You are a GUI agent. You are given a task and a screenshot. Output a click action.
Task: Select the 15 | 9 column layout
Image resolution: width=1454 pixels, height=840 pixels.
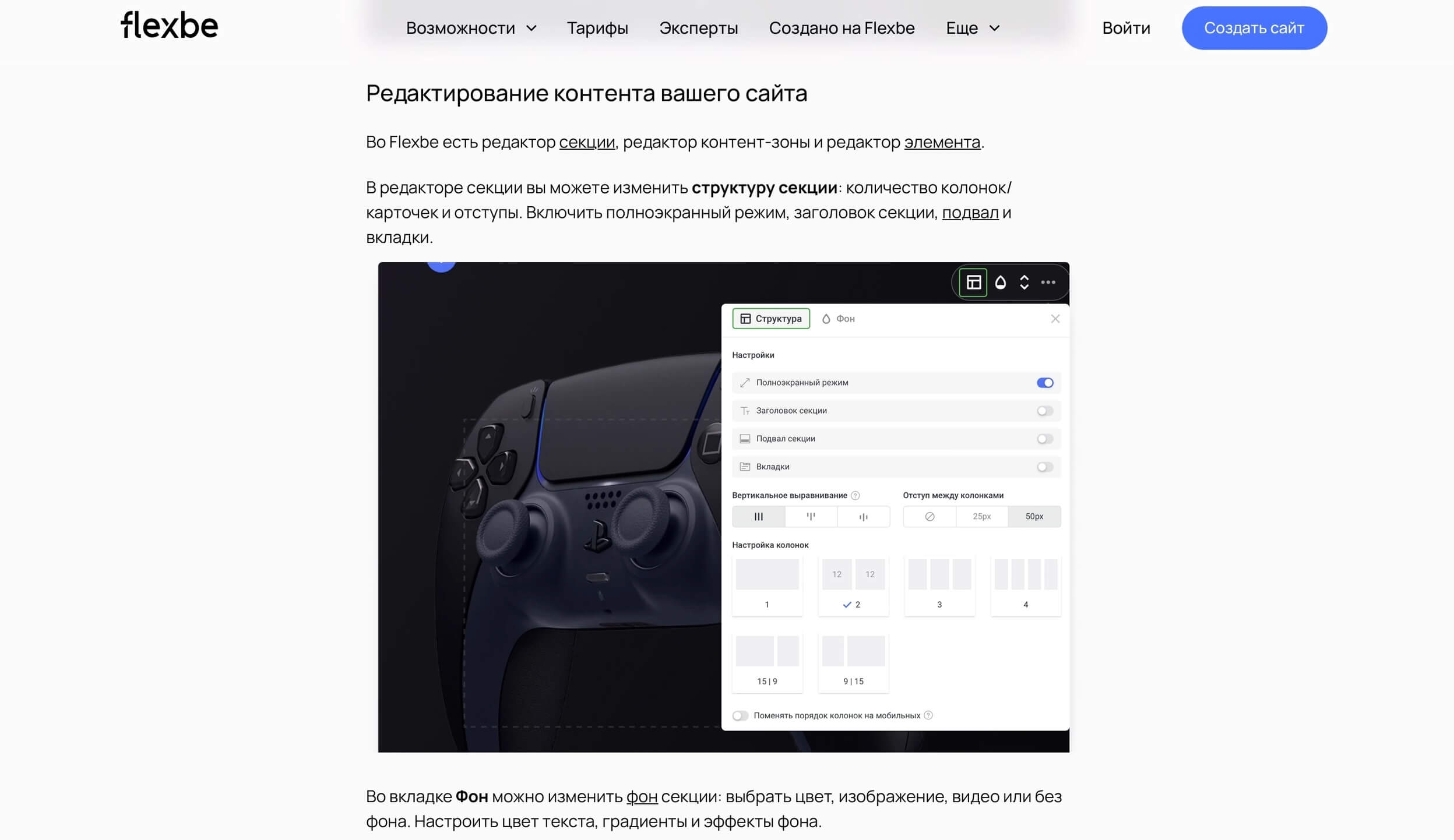tap(767, 663)
